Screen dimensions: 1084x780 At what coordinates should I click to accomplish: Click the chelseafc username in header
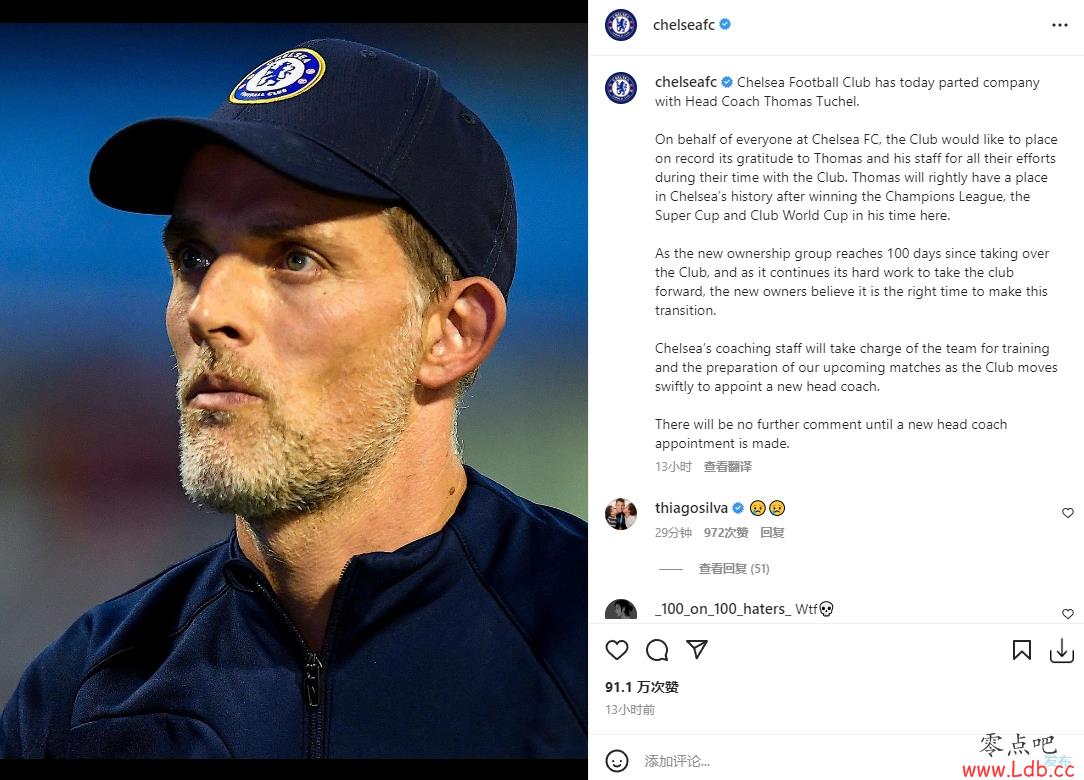(684, 25)
